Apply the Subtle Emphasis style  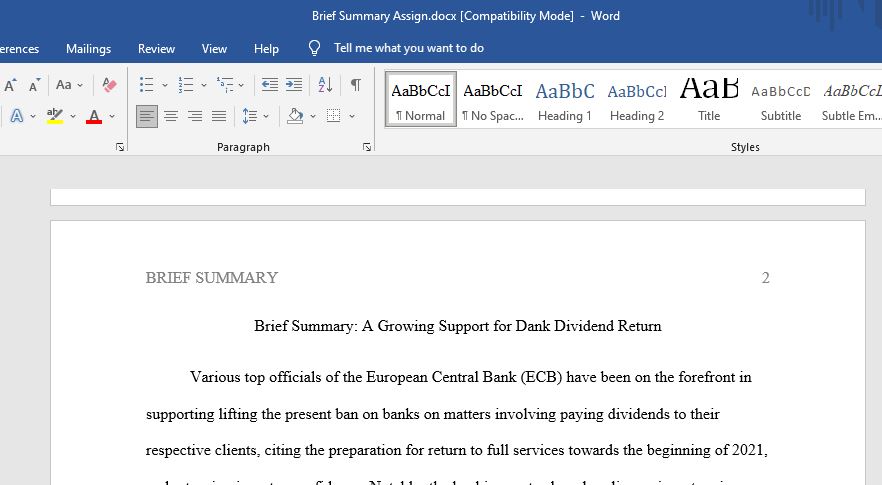point(850,99)
